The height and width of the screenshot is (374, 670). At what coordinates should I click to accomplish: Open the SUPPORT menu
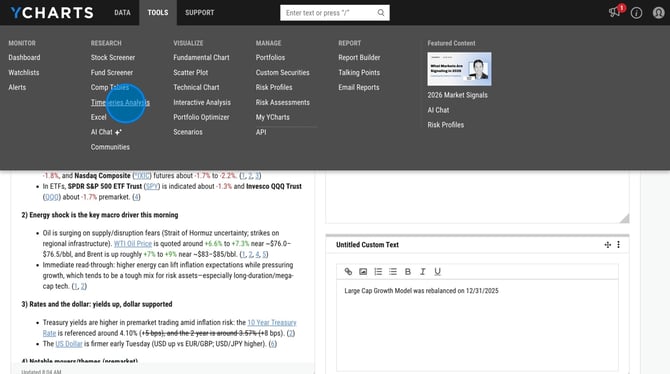tap(200, 13)
